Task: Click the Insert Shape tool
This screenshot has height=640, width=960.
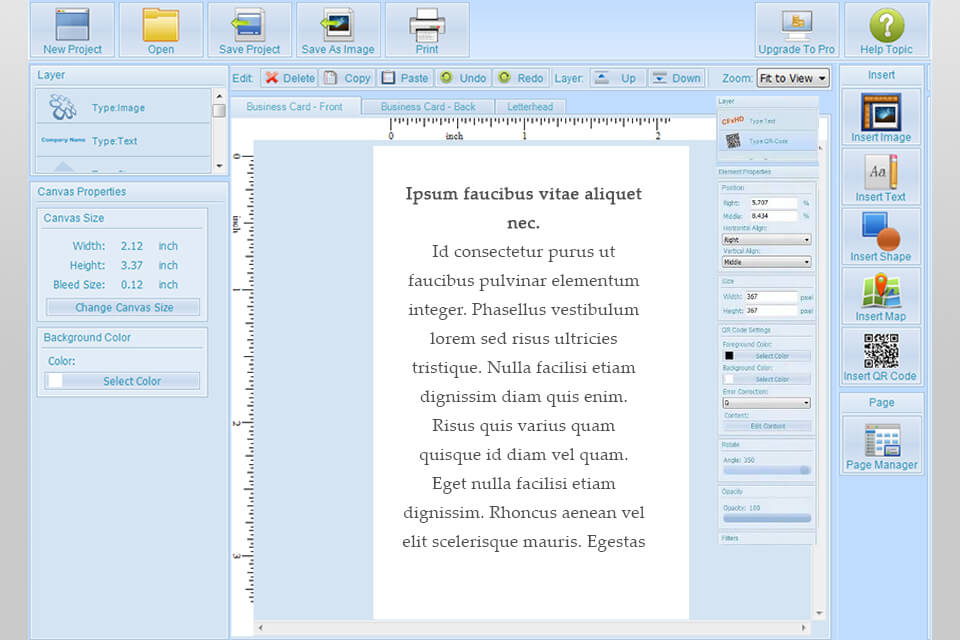Action: [881, 237]
